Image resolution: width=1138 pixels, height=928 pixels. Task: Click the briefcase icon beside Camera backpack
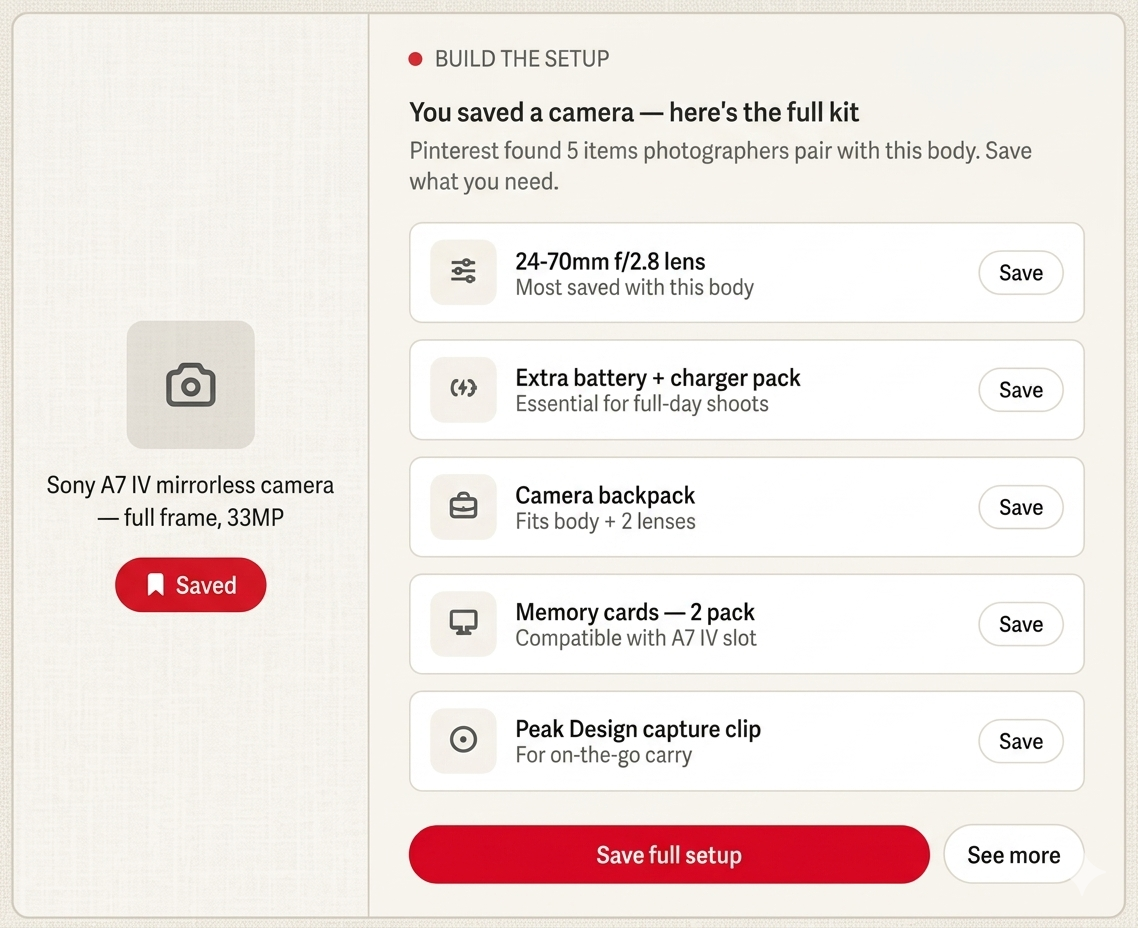click(463, 506)
